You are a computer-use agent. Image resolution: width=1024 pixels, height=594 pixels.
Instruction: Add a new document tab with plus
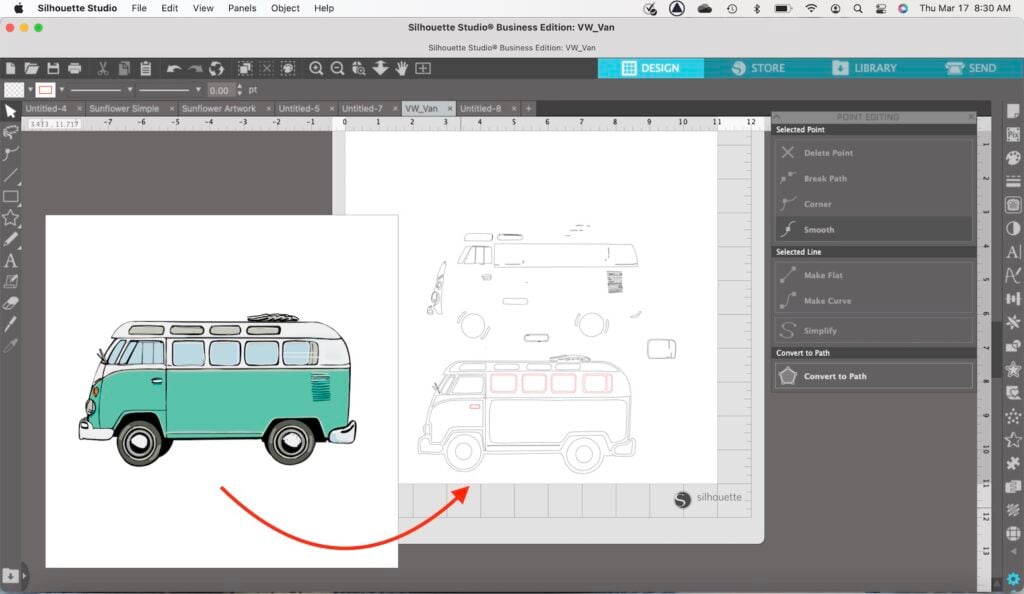point(528,108)
